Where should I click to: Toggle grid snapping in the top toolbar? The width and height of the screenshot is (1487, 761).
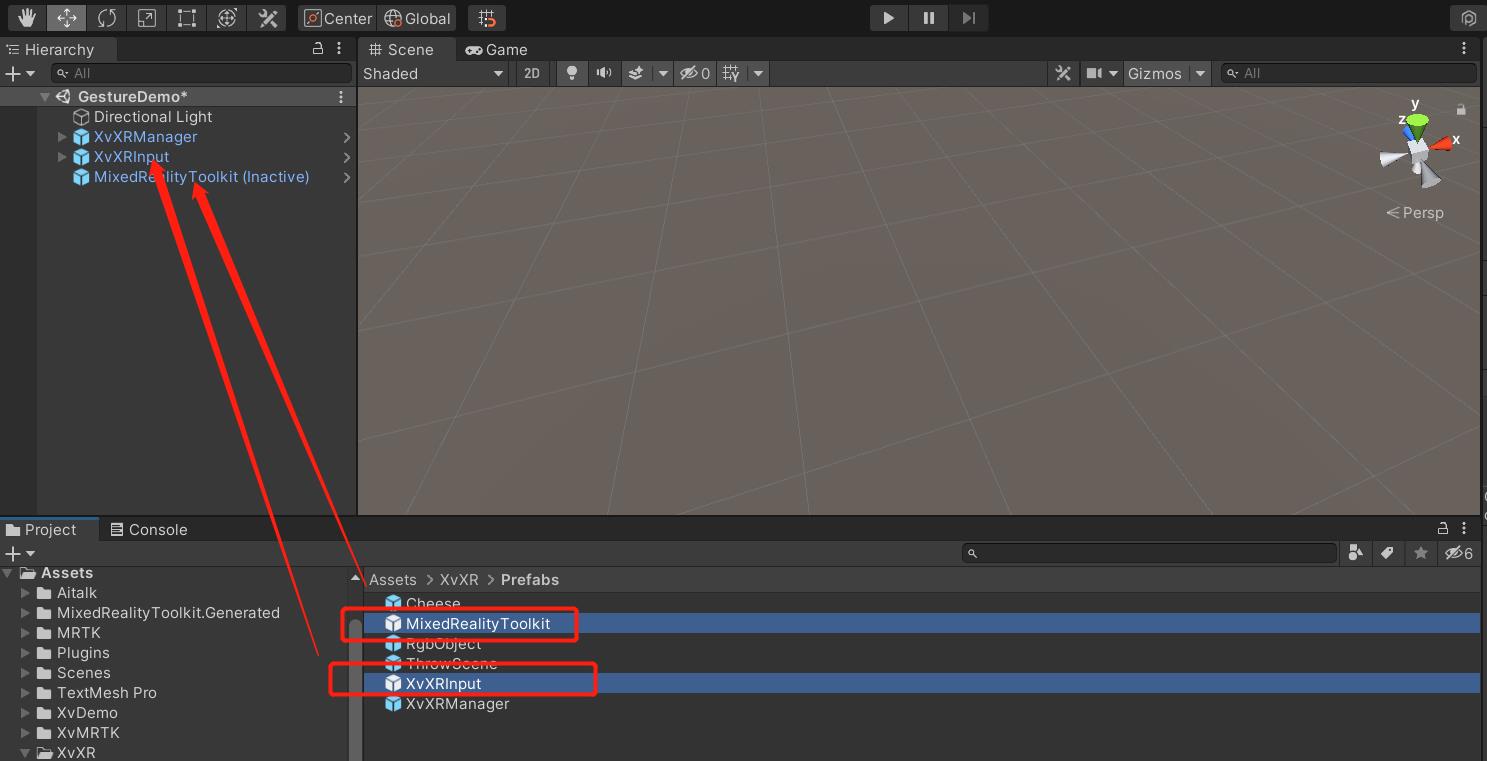tap(486, 18)
